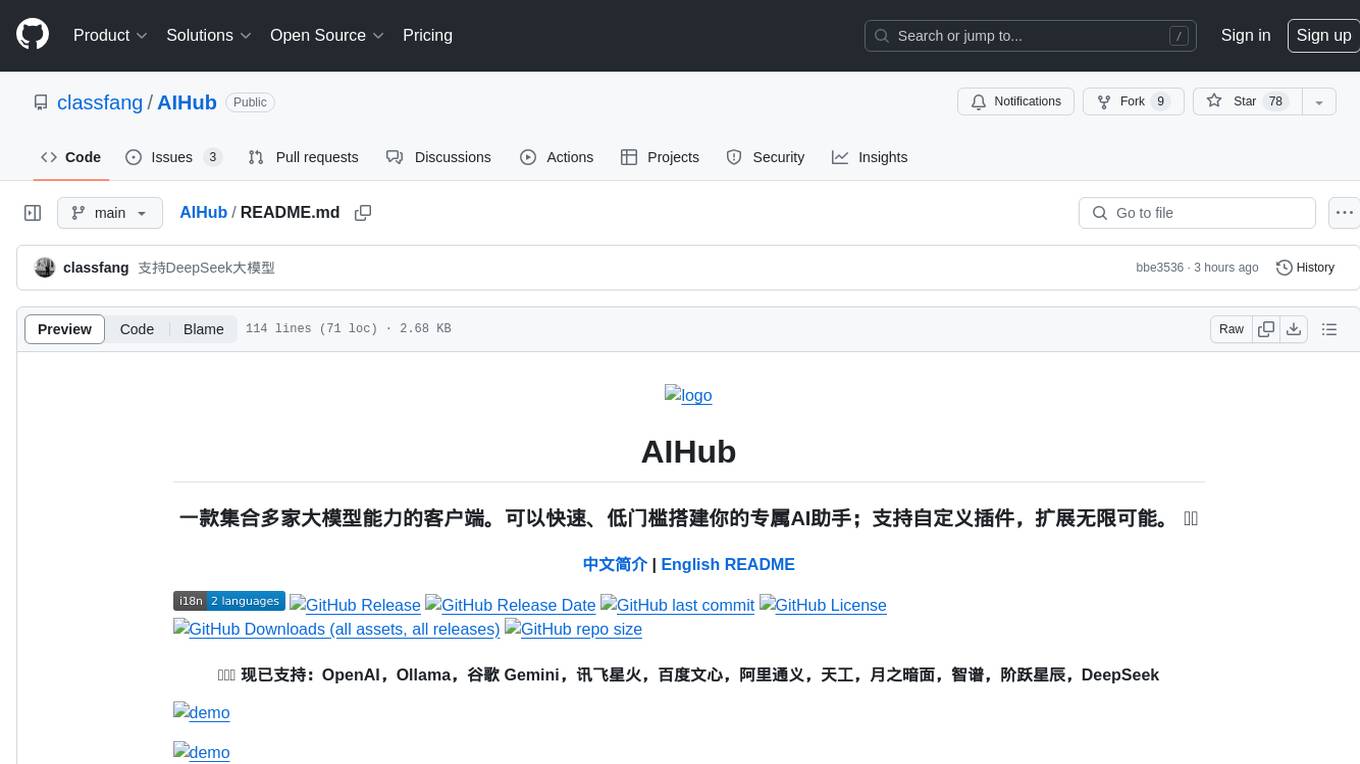Image resolution: width=1360 pixels, height=764 pixels.
Task: Open the GitHub last commit badge
Action: click(x=677, y=605)
